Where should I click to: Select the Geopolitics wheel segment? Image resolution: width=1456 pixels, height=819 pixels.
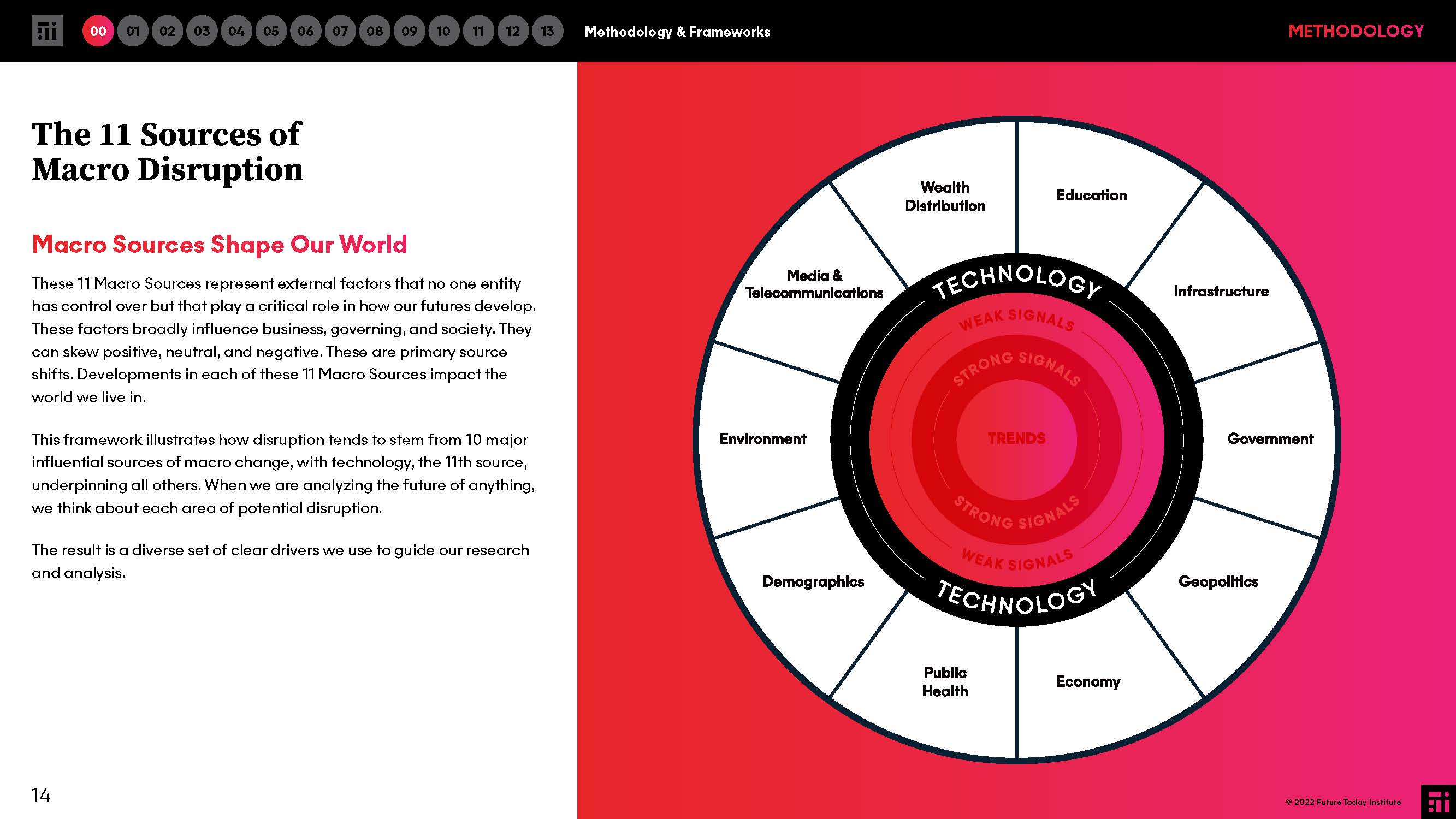[1218, 581]
